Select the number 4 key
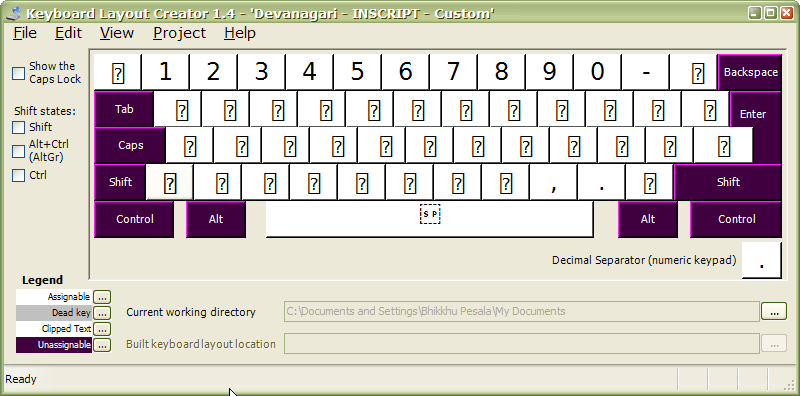Viewport: 800px width, 396px height. click(309, 72)
